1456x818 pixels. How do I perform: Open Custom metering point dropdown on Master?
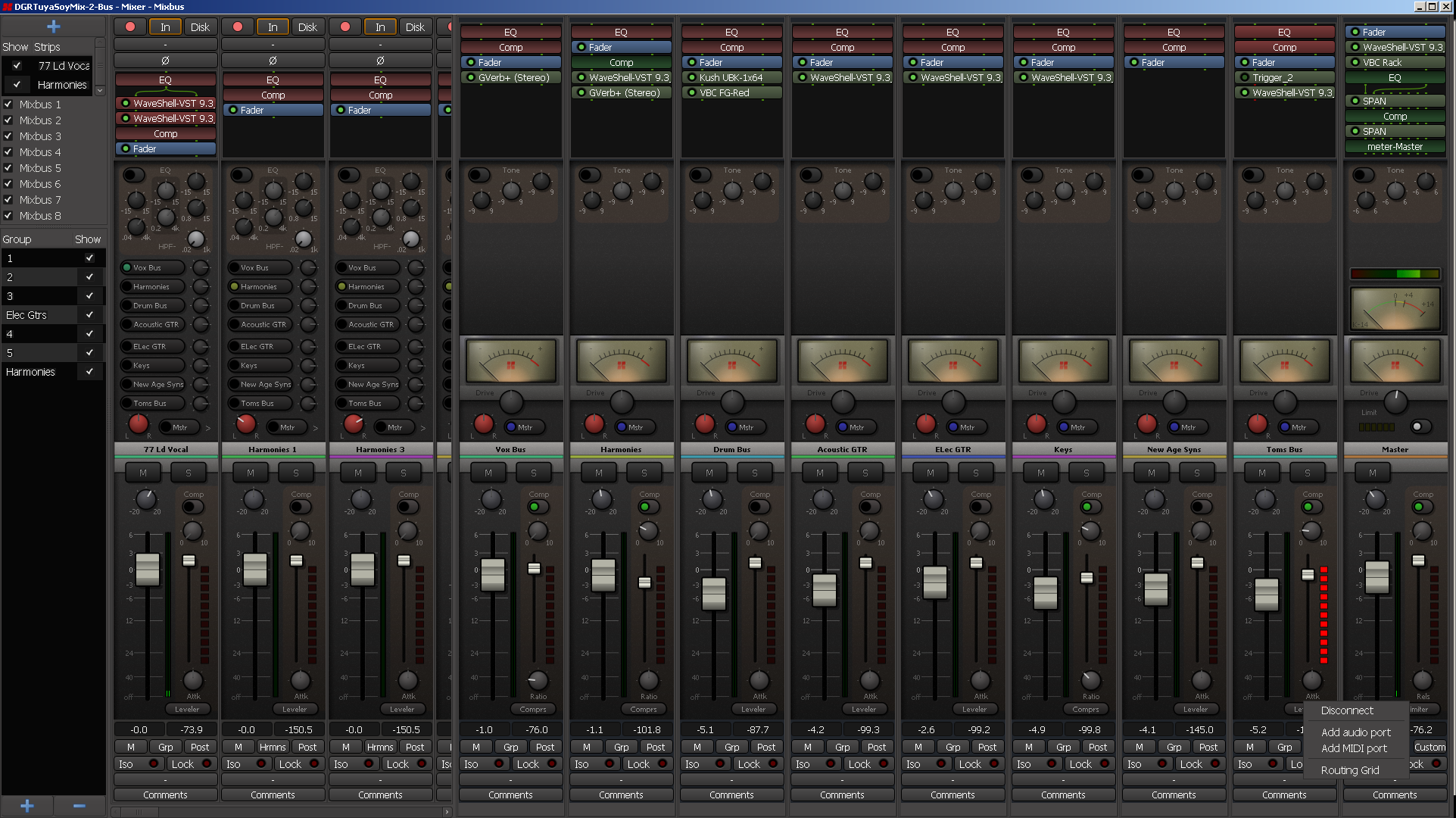tap(1429, 747)
